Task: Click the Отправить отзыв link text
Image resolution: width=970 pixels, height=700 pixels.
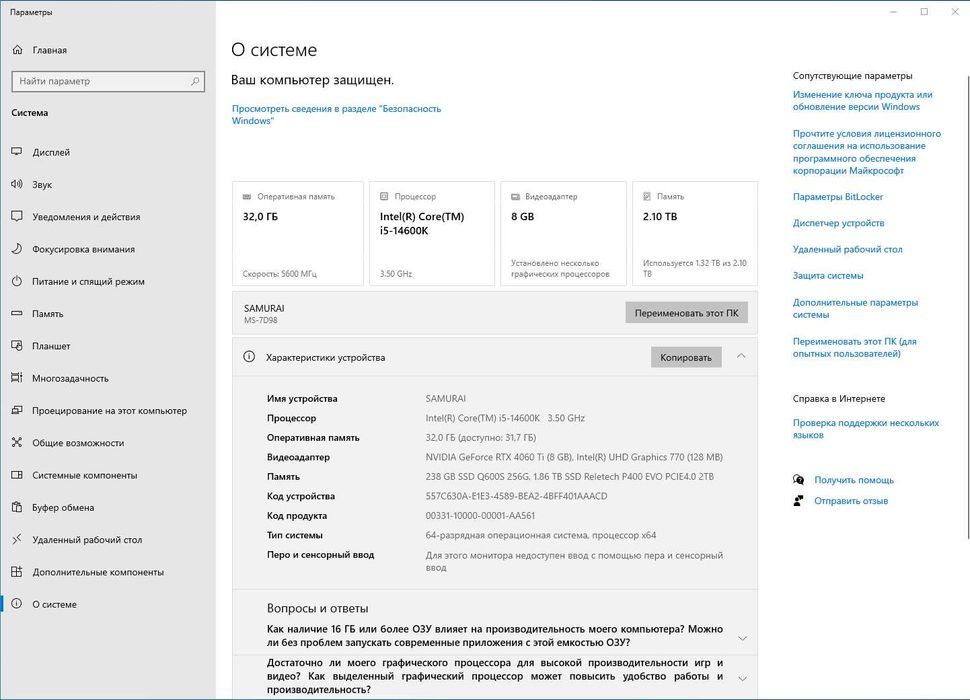Action: tap(851, 501)
